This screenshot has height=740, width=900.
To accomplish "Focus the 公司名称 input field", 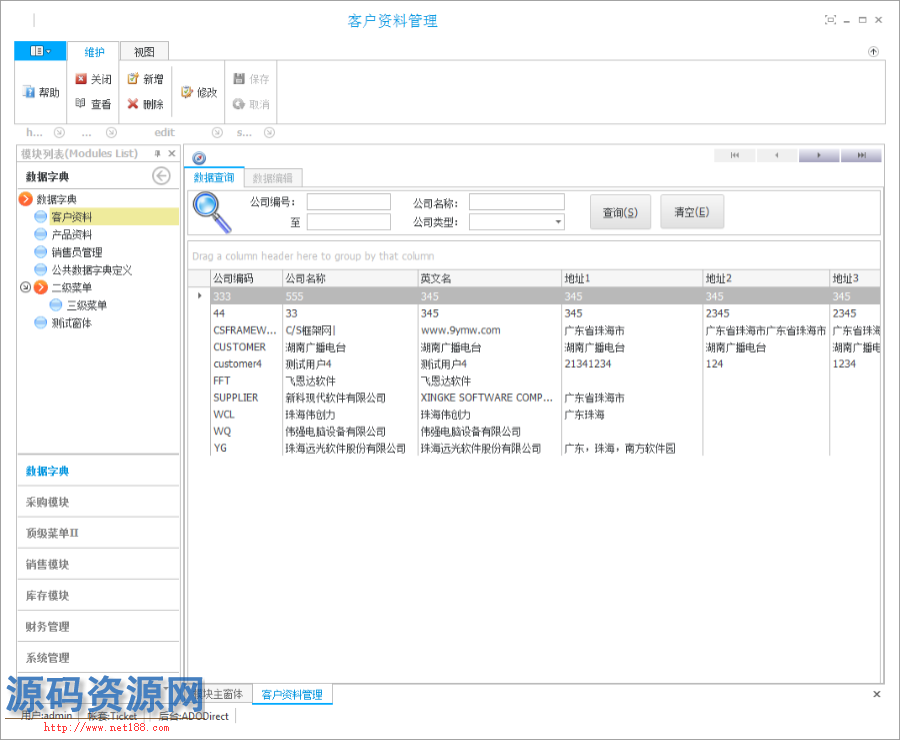I will (x=517, y=202).
